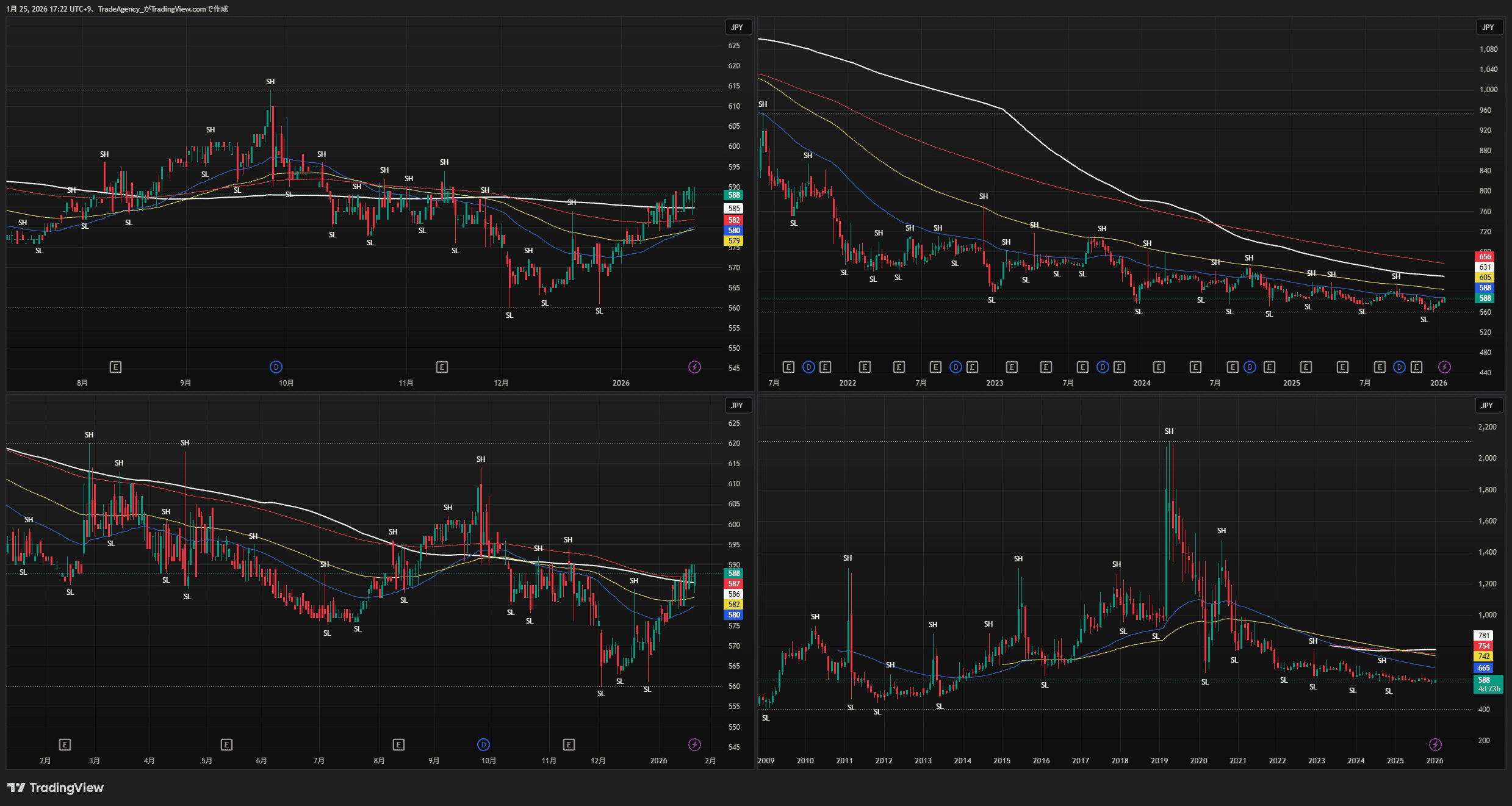Viewport: 1512px width, 806px height.
Task: Click the November earnings E marker, top-left chart
Action: [442, 367]
